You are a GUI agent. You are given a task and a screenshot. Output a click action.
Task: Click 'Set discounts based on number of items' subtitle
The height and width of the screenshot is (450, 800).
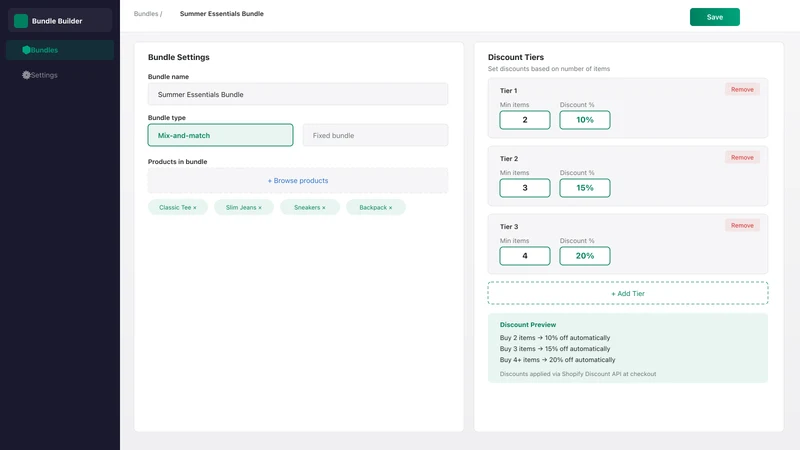548,69
